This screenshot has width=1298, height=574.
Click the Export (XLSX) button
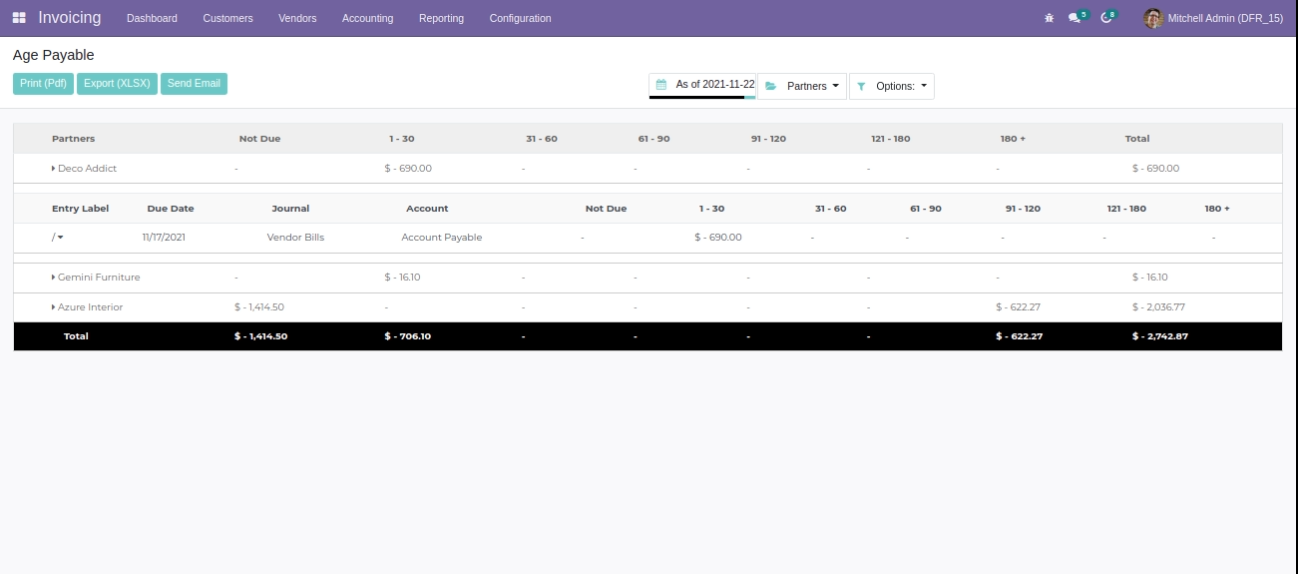(x=117, y=84)
